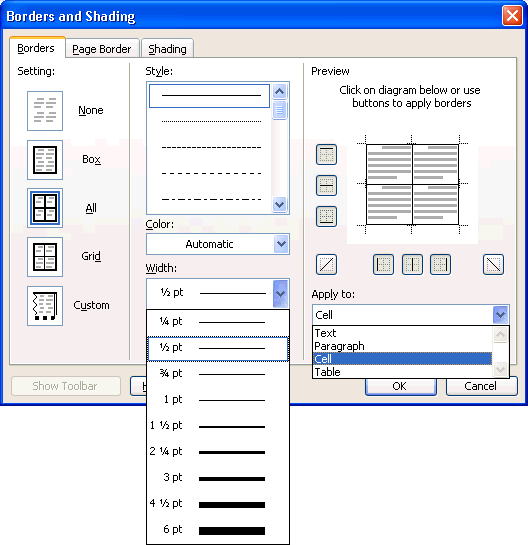
Task: Choose the Box border setting icon
Action: pyautogui.click(x=45, y=160)
